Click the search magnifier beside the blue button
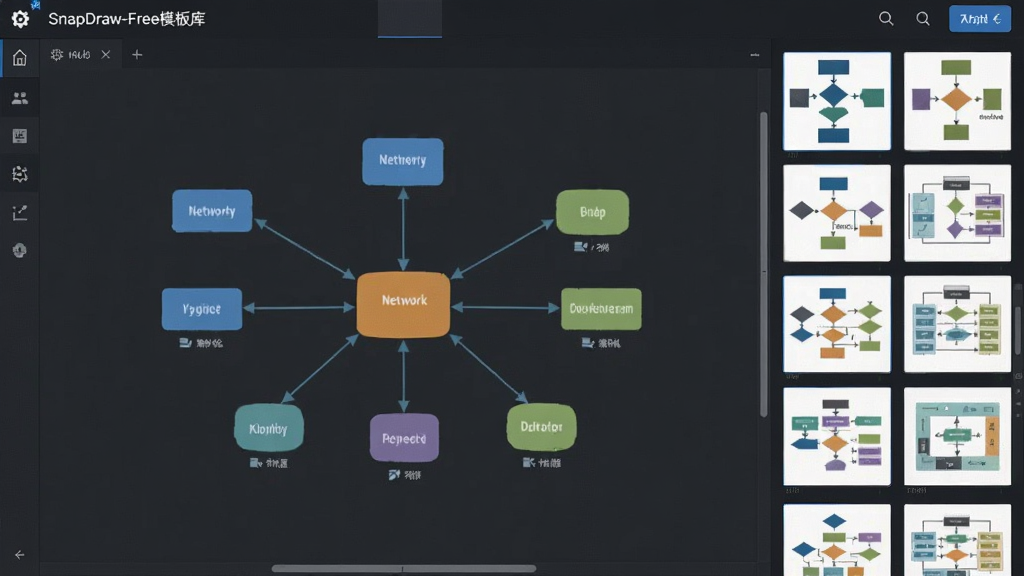1024x576 pixels. pos(923,19)
